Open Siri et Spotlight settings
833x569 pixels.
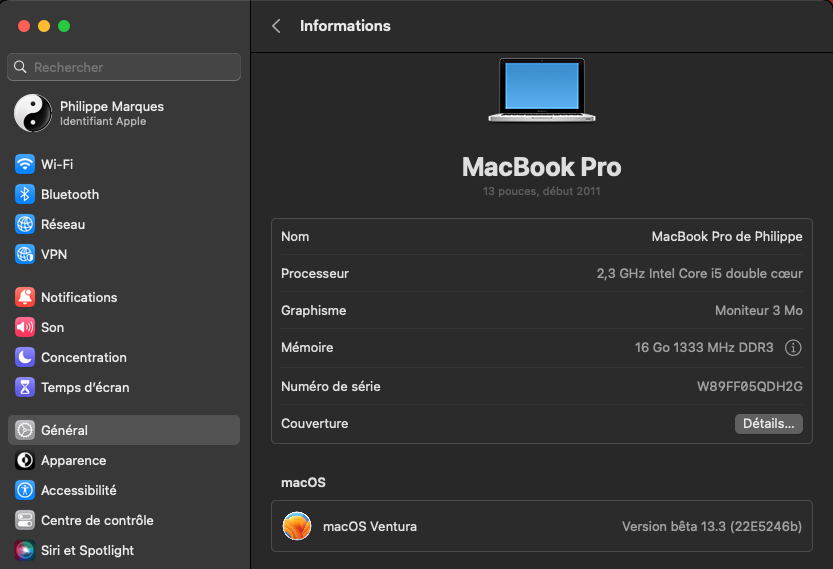tap(87, 550)
